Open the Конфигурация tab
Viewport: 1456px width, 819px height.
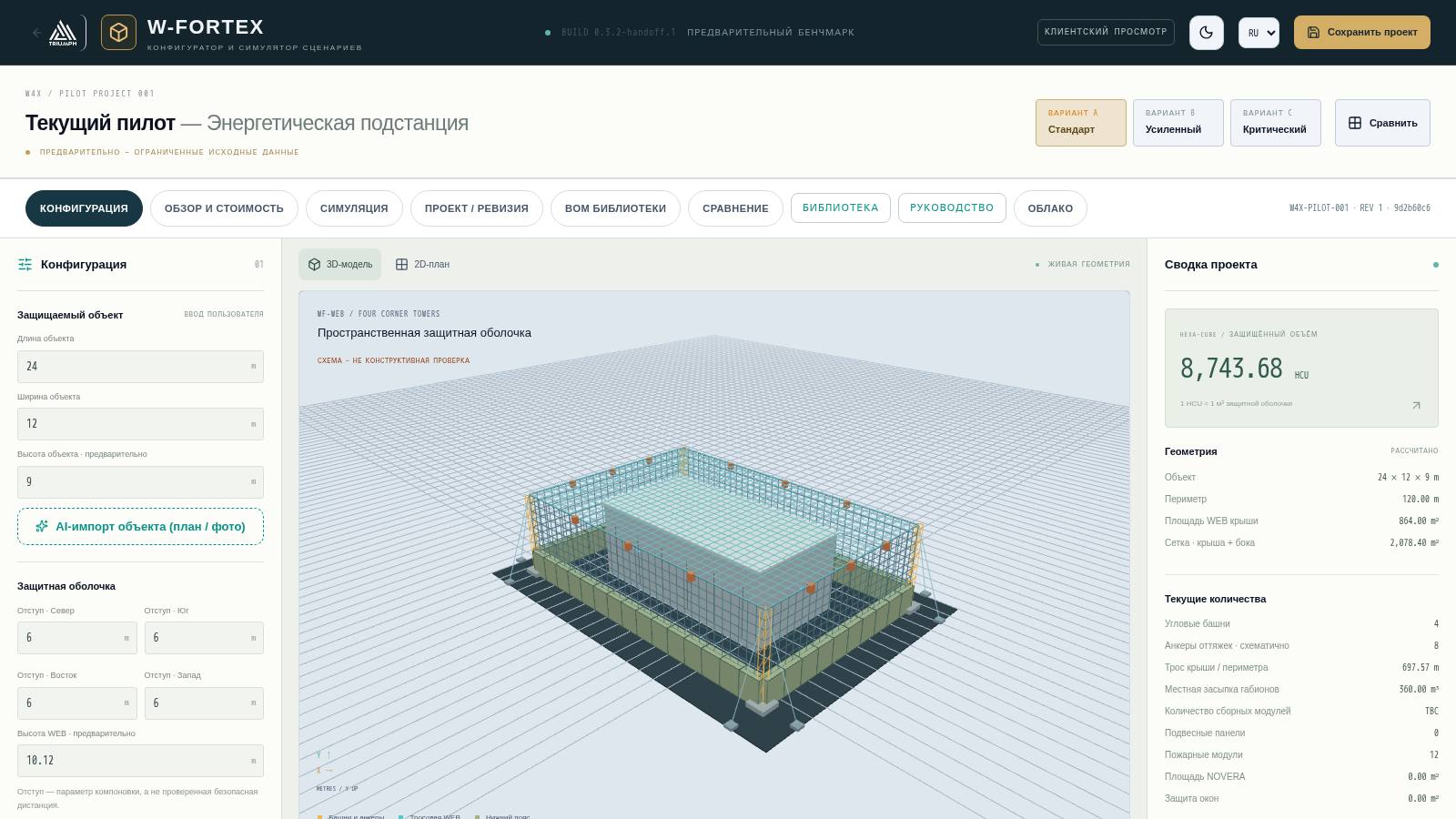tap(84, 208)
